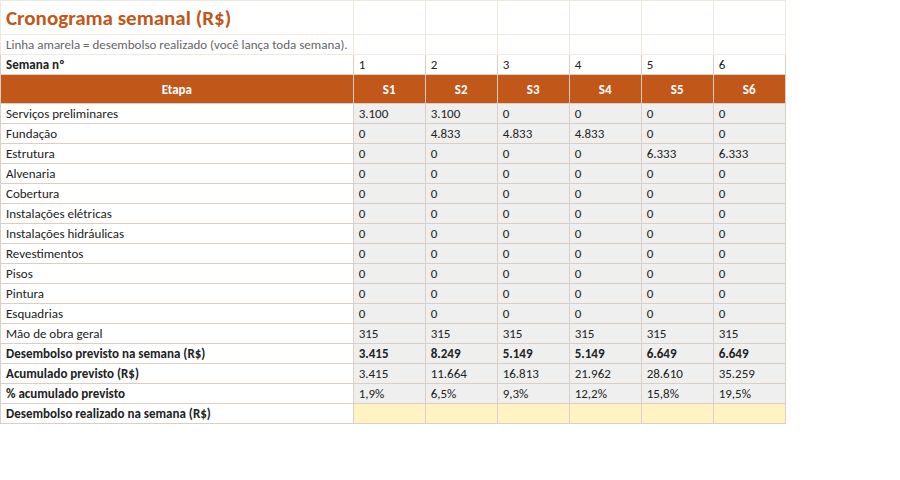Select Estrutura S5 value 6.333
900x480 pixels.
click(x=677, y=154)
